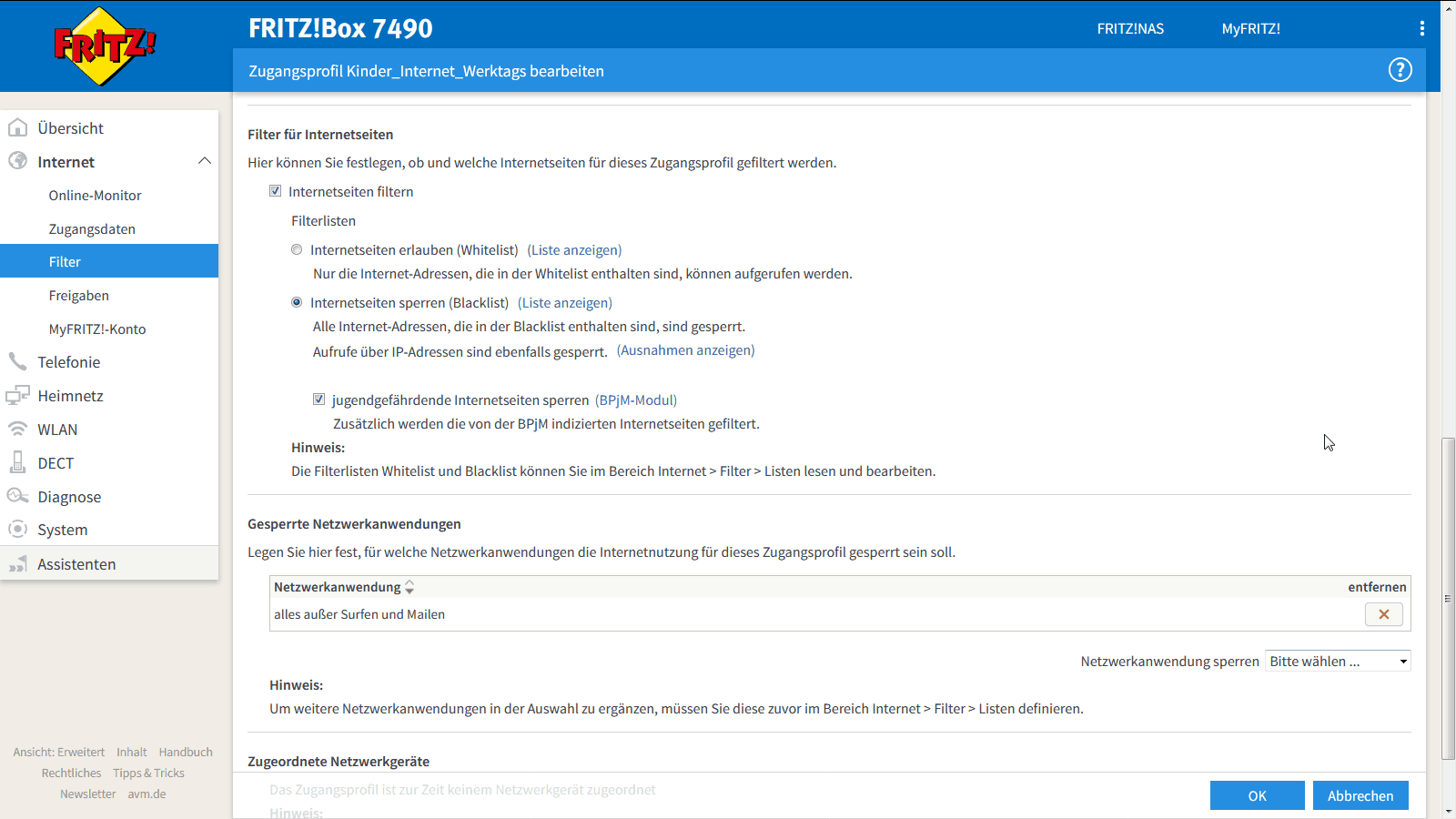The width and height of the screenshot is (1456, 819).
Task: Select 'Internetseiten sperren (Blacklist)' radio button
Action: click(x=297, y=302)
